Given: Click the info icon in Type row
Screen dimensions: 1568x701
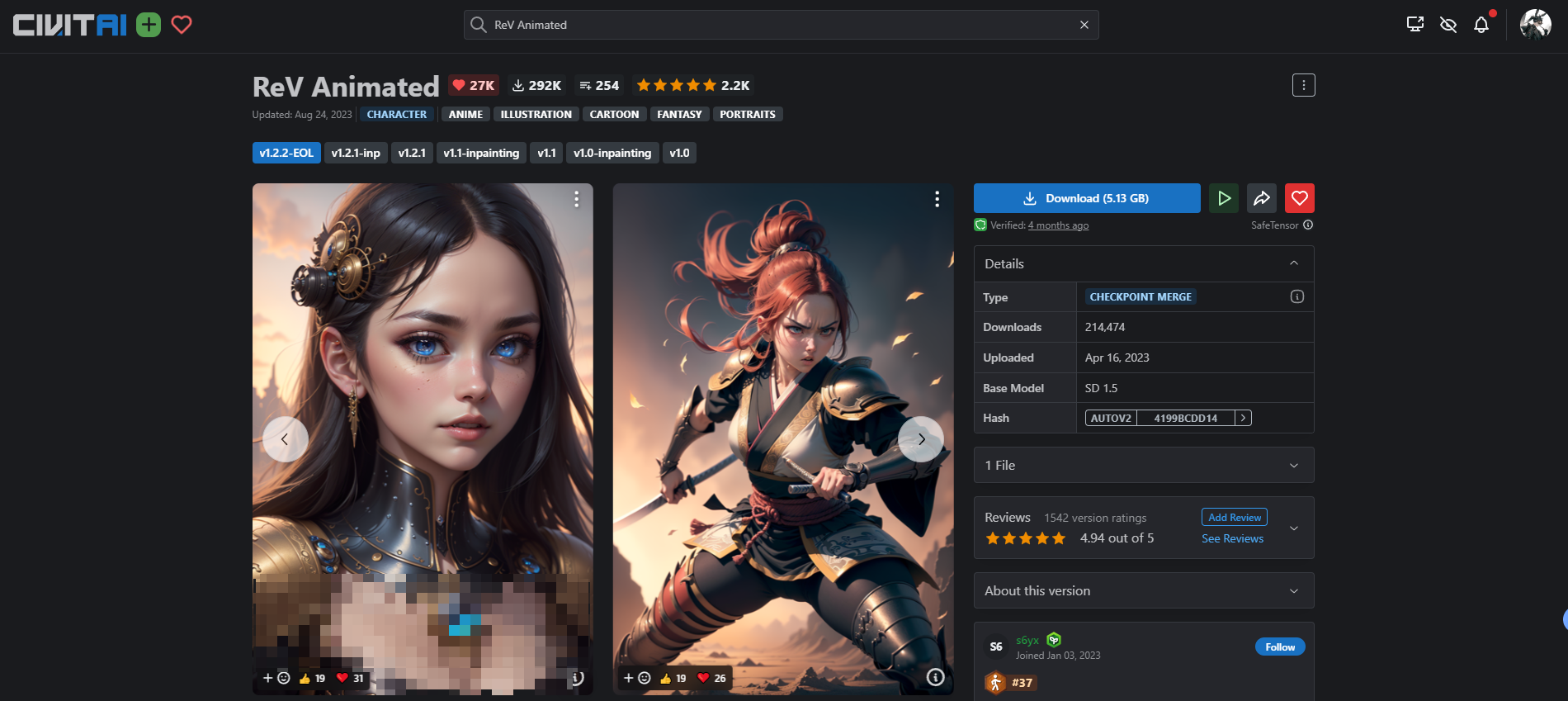Looking at the screenshot, I should [1297, 296].
